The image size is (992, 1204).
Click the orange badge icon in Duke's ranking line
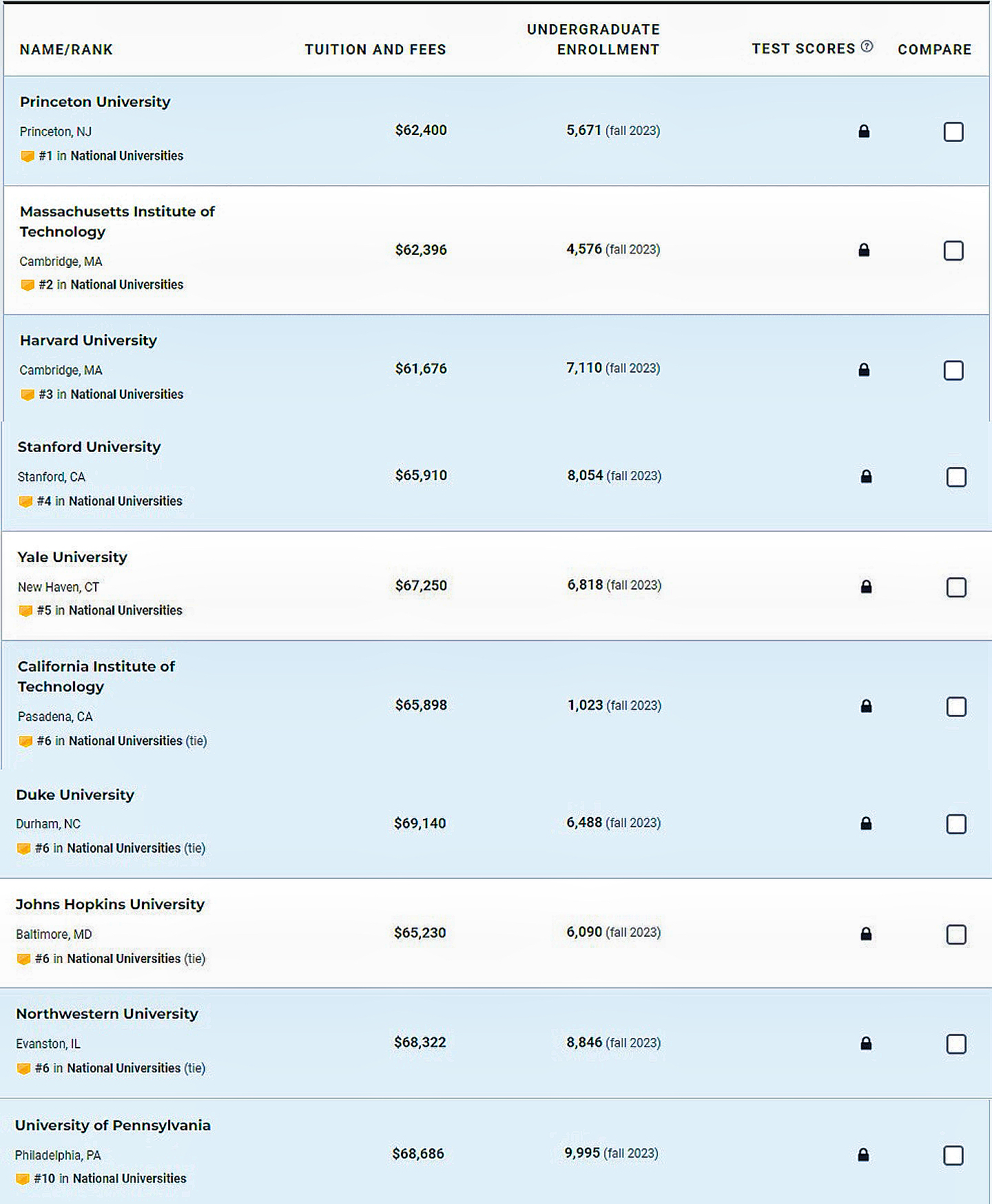coord(23,849)
